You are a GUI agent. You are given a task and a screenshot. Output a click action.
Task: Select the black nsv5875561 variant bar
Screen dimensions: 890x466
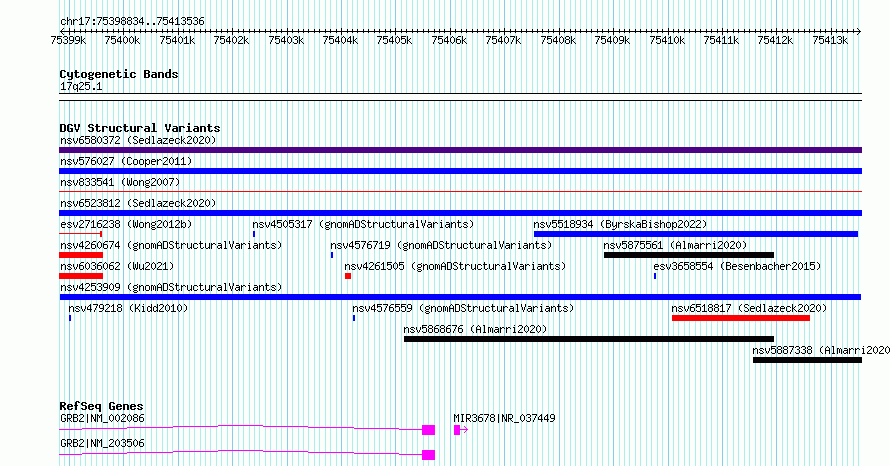click(x=689, y=255)
